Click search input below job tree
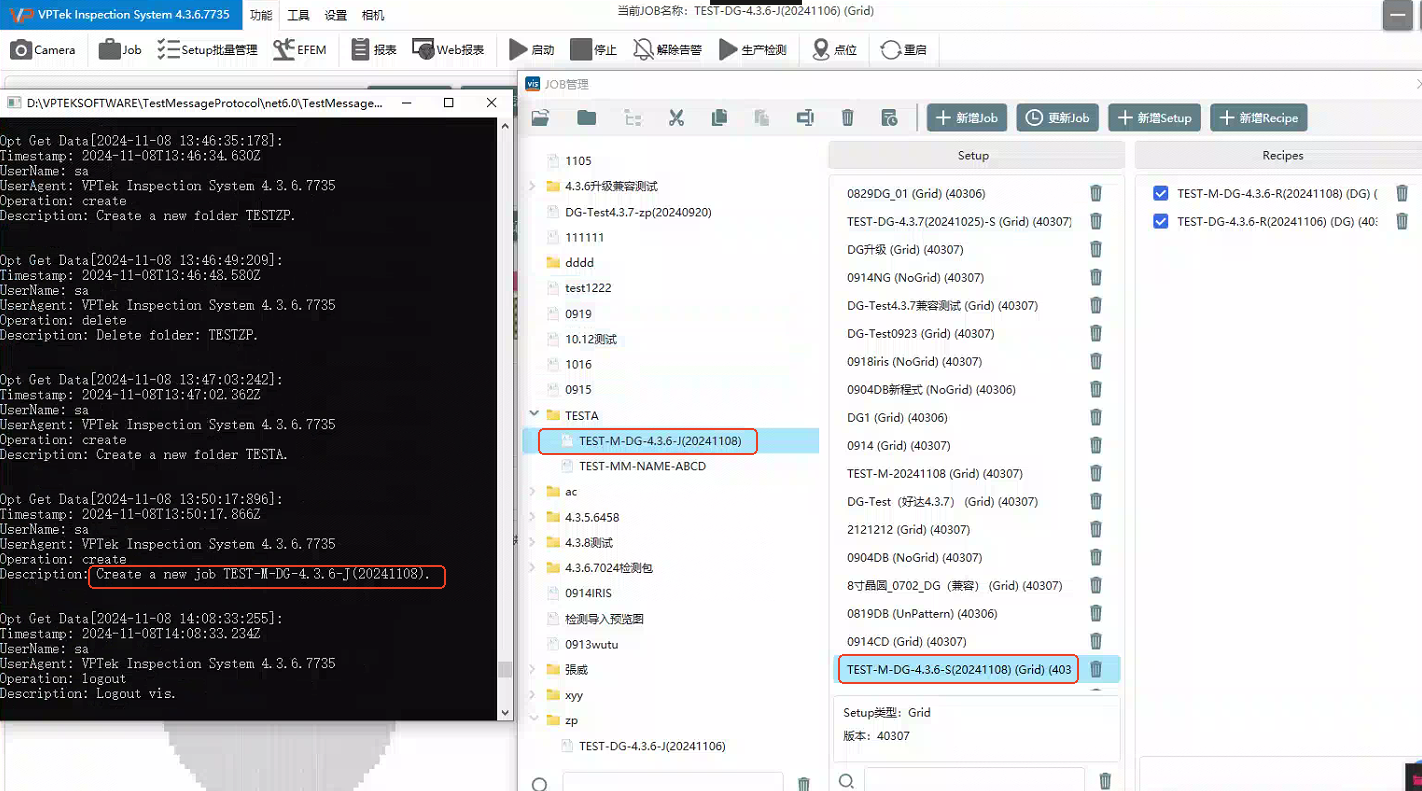This screenshot has width=1422, height=791. click(672, 784)
